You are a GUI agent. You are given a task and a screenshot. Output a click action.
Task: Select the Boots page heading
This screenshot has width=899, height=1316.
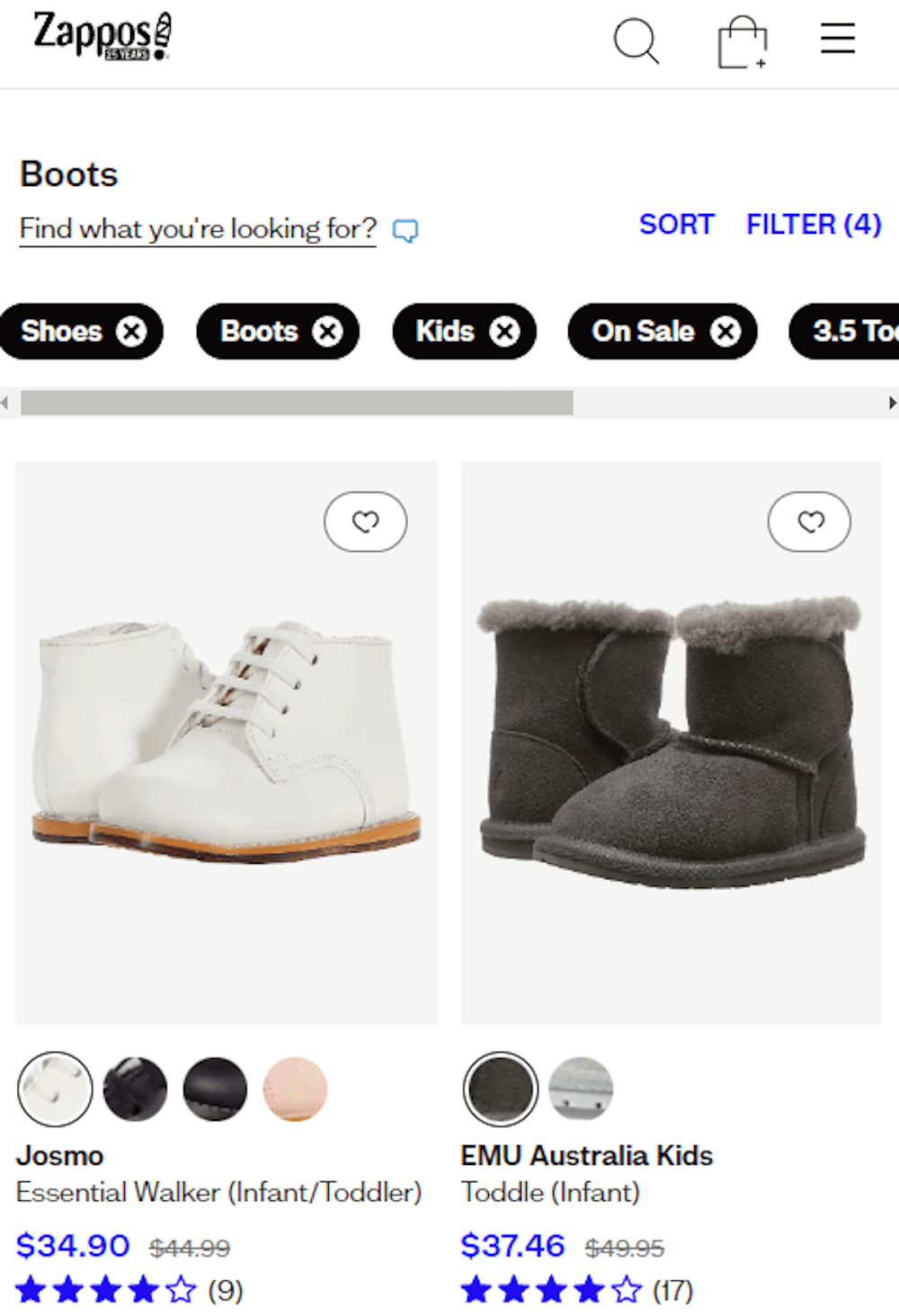pyautogui.click(x=69, y=173)
